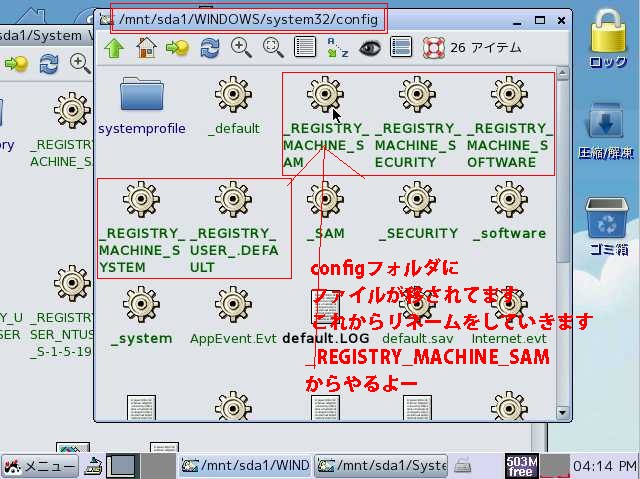Image resolution: width=640 pixels, height=479 pixels.
Task: Switch to the details list view
Action: tap(305, 47)
